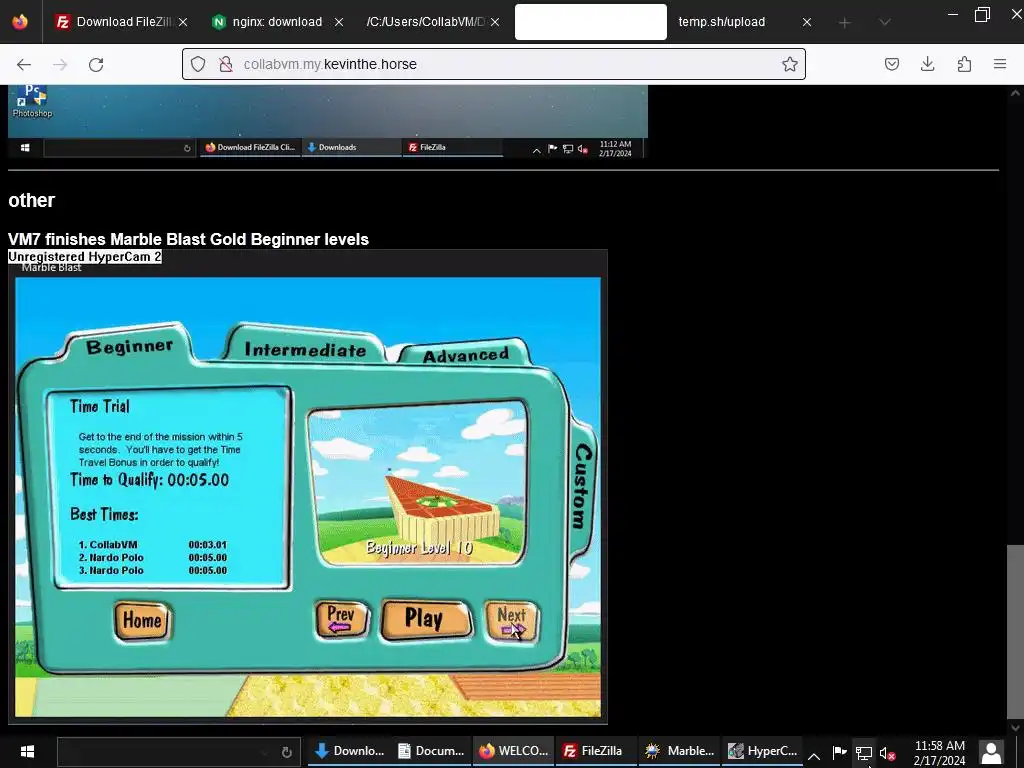The height and width of the screenshot is (768, 1024).
Task: Focus the address bar URL field
Action: [x=493, y=64]
